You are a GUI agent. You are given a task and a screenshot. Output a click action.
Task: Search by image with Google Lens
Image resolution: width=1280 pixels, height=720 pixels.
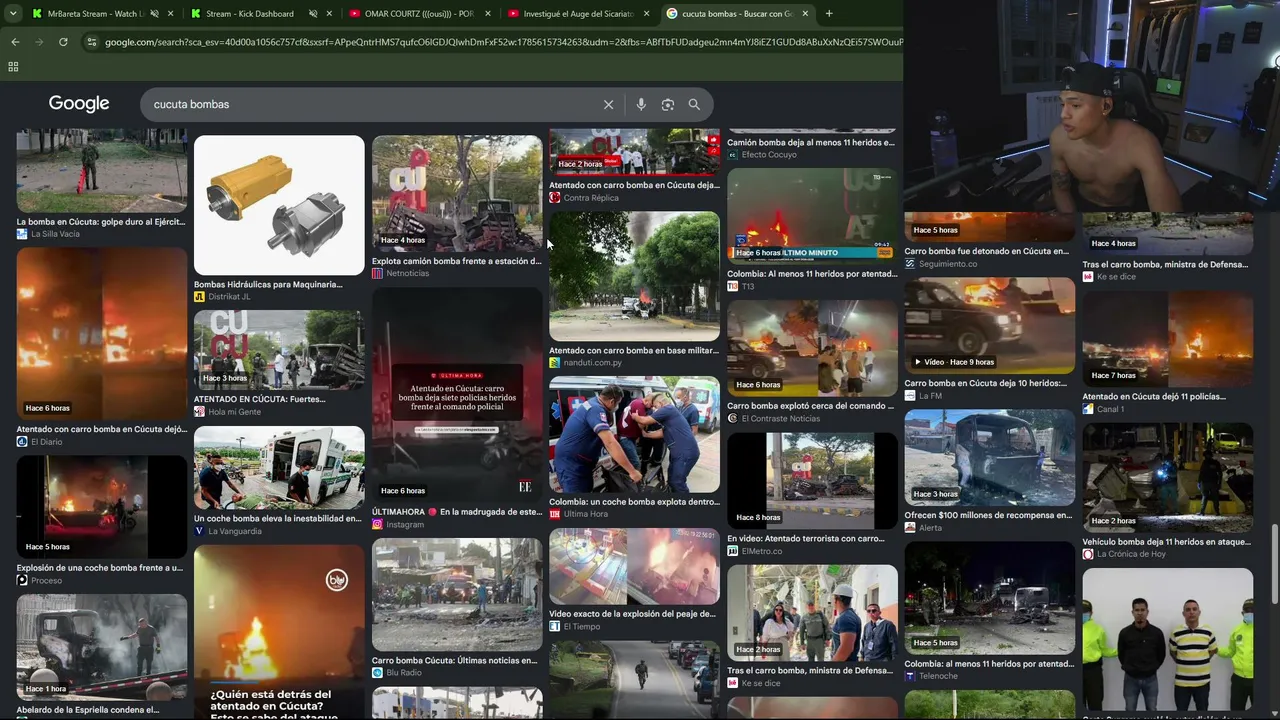coord(667,104)
